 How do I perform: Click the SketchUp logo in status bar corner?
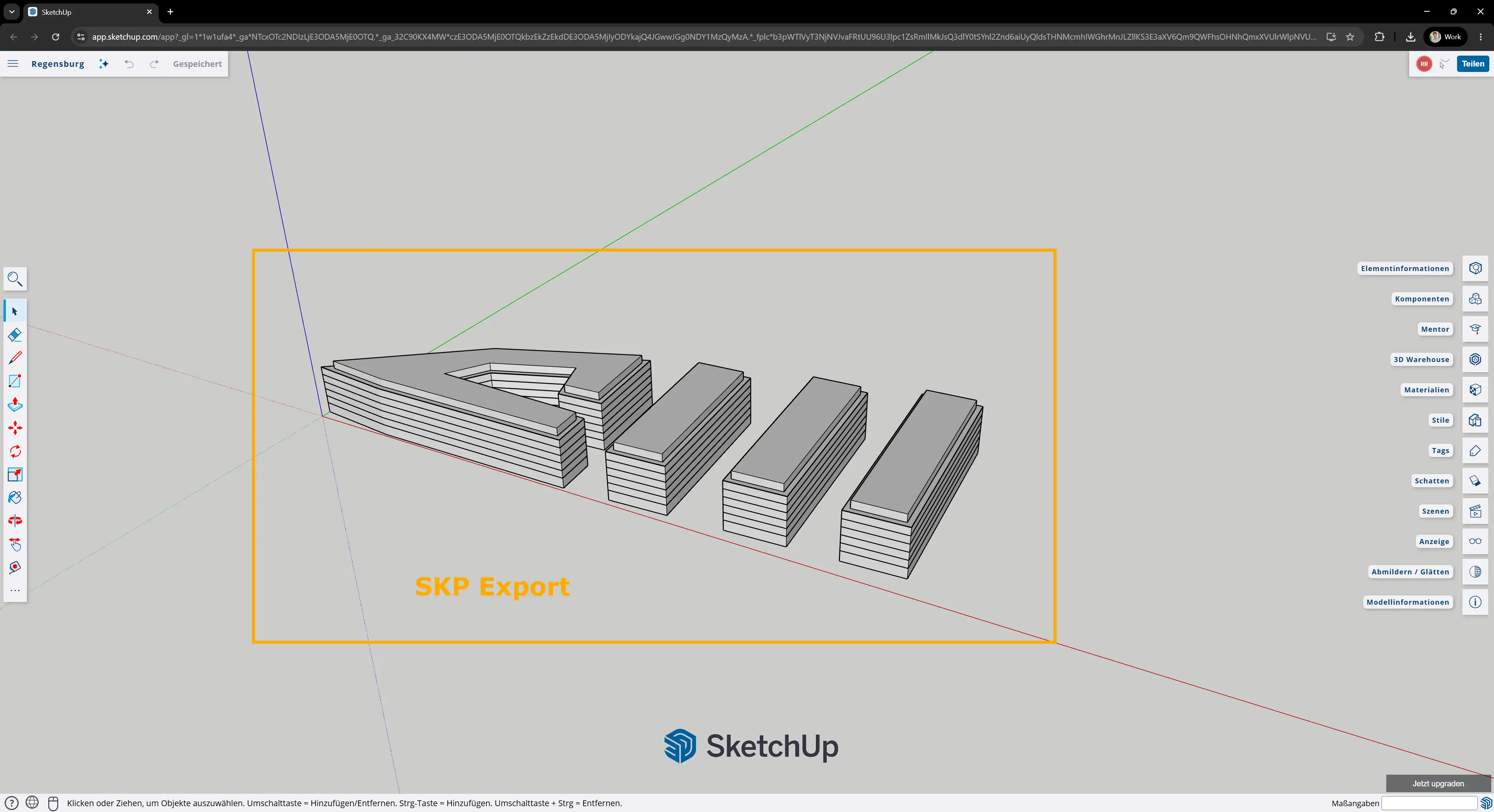pyautogui.click(x=1486, y=803)
